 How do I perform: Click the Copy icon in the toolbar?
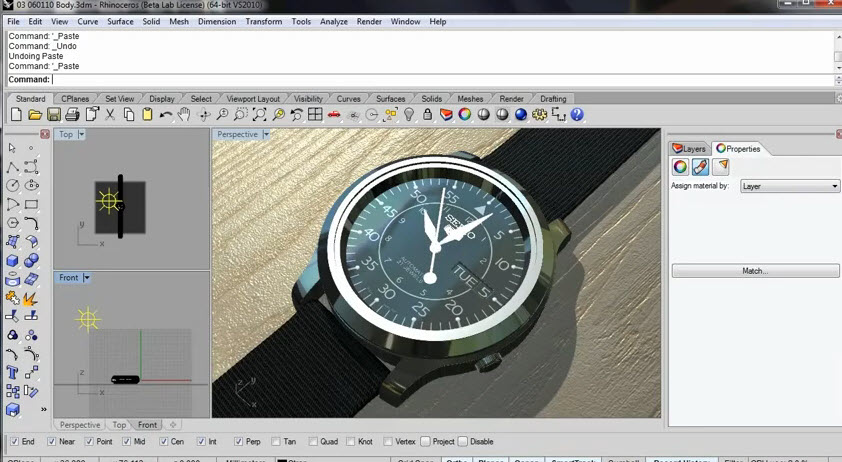(x=129, y=114)
